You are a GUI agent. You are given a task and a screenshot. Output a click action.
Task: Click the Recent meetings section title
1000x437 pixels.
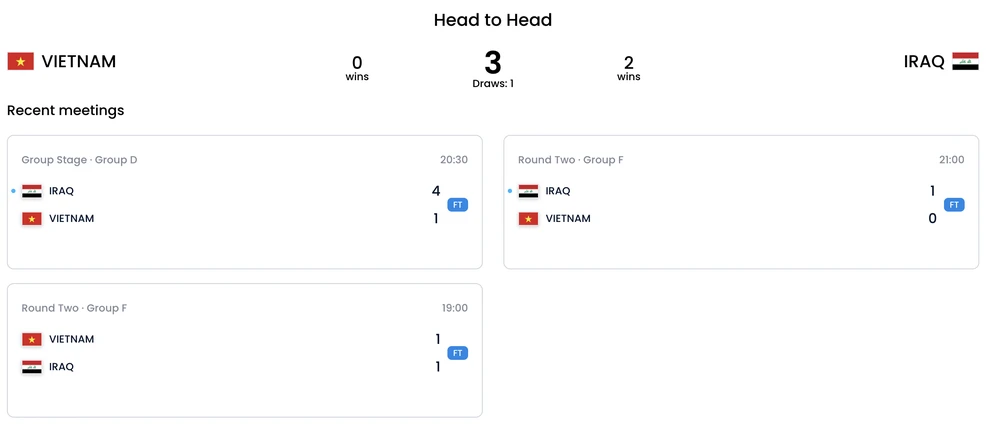click(x=66, y=110)
